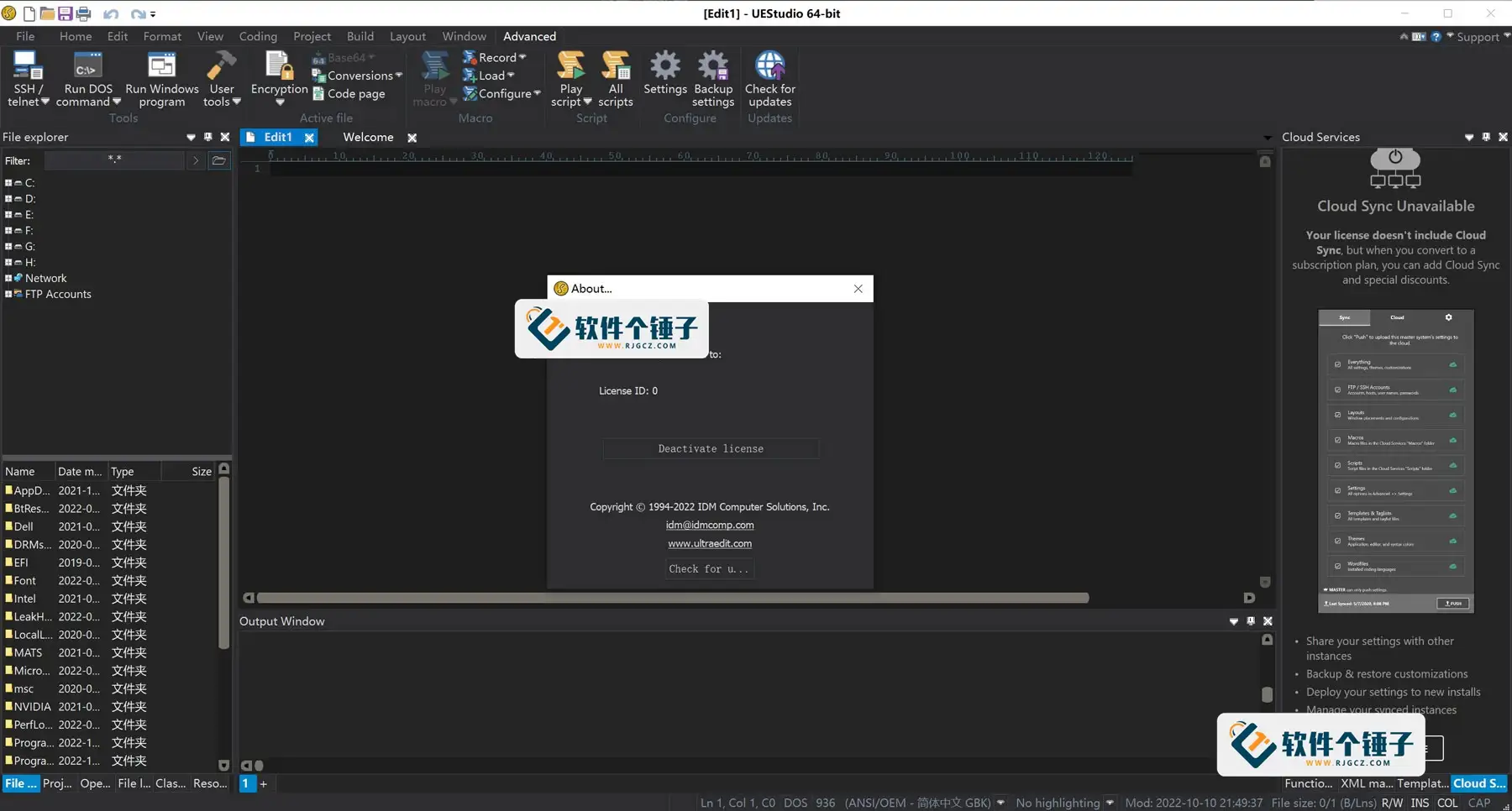
Task: Open the encoding dropdown in status bar
Action: click(1000, 803)
